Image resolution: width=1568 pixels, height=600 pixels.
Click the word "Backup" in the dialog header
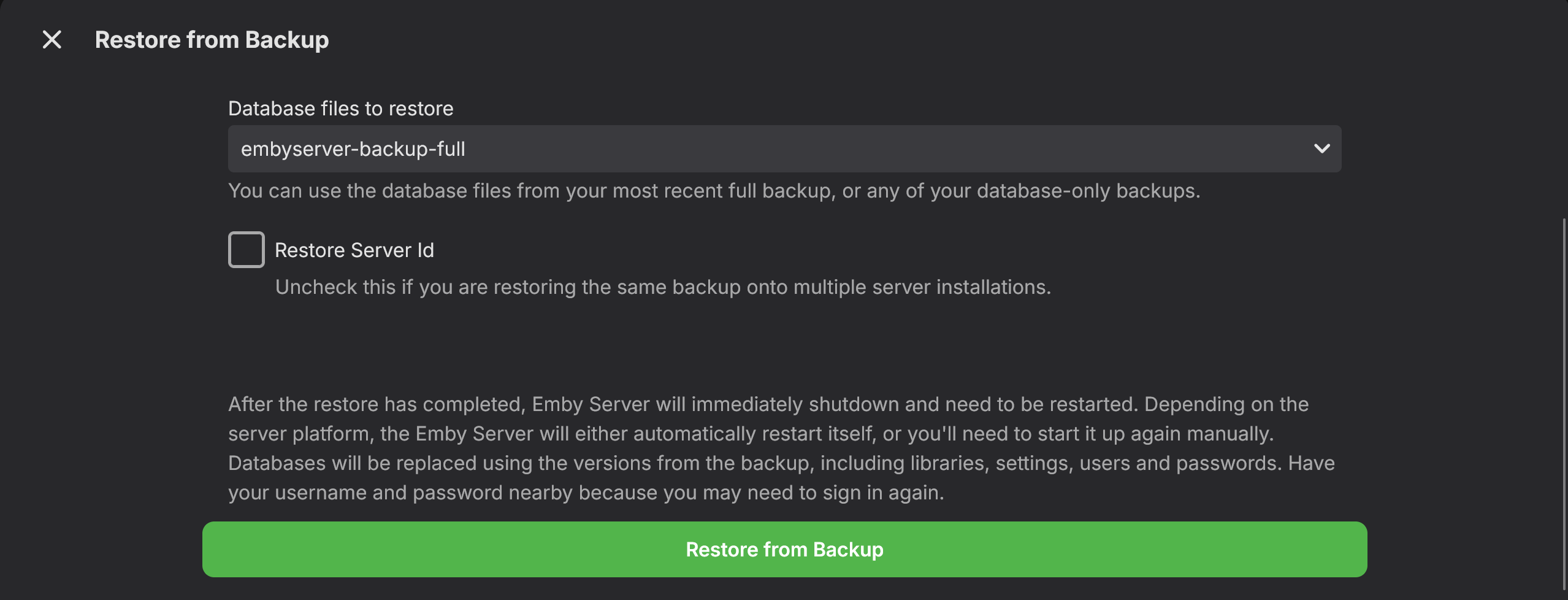(x=287, y=40)
